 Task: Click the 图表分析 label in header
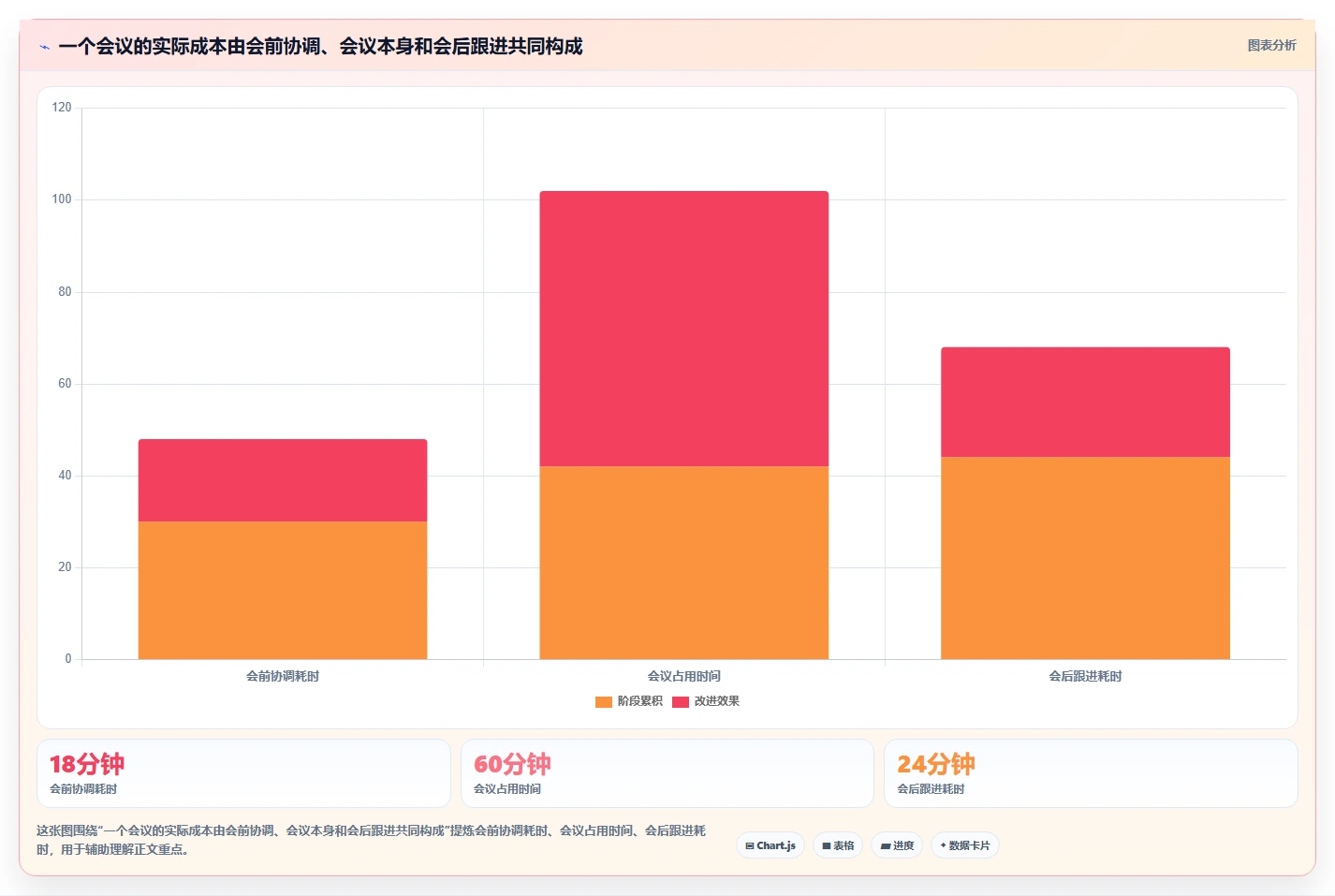coord(1271,45)
